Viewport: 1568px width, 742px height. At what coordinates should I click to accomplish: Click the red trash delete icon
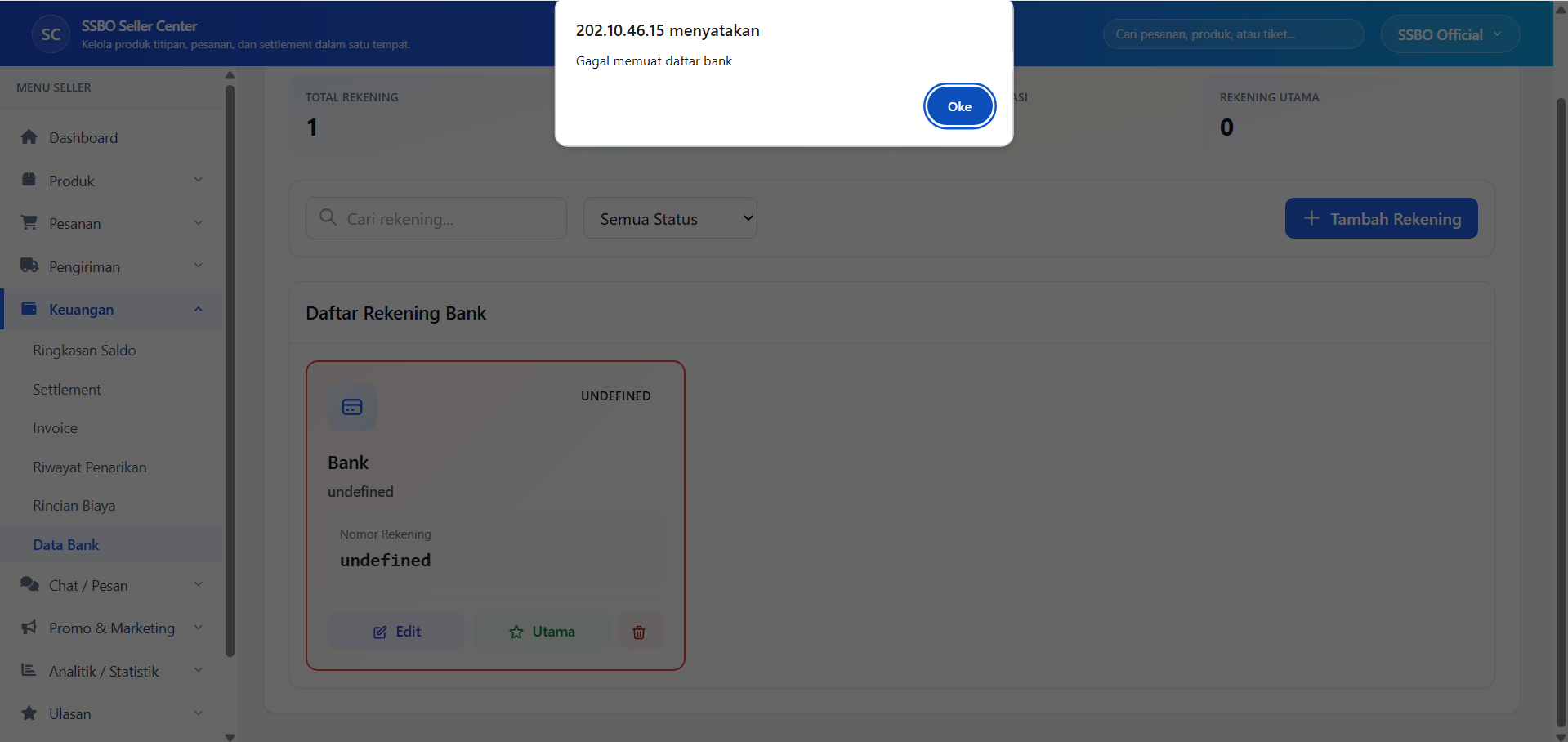[639, 632]
